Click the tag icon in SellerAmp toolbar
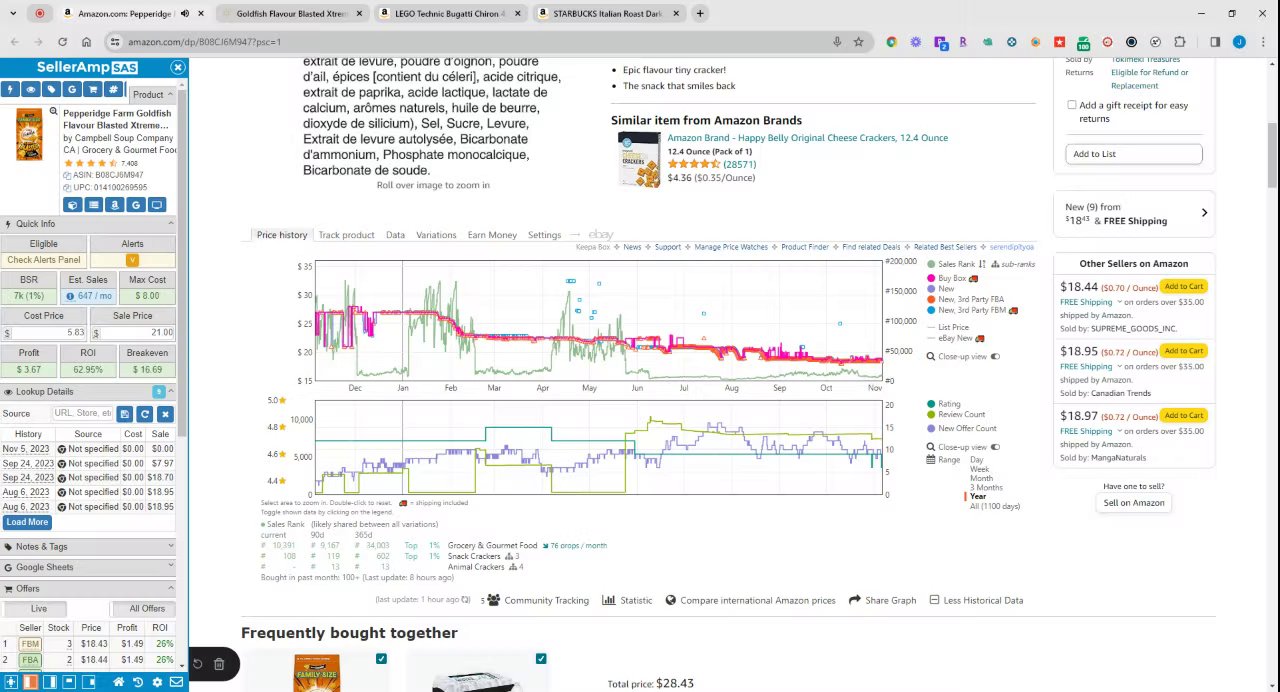 [x=51, y=89]
